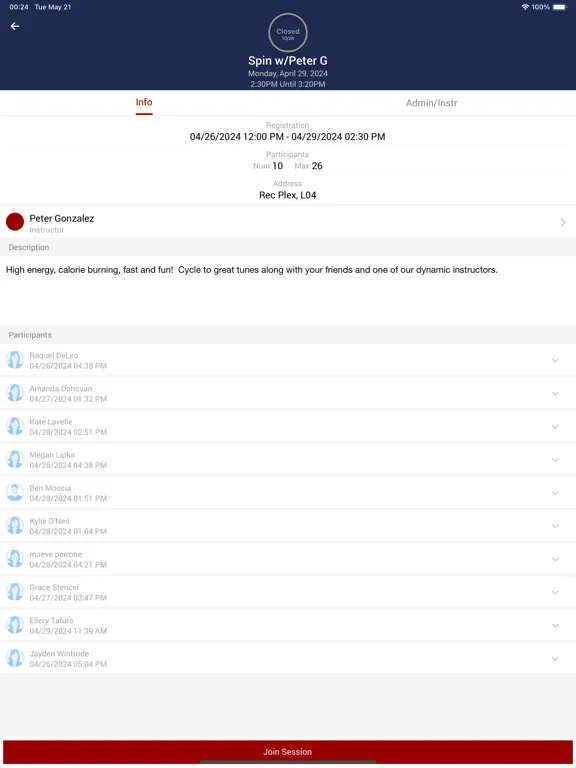
Task: Tap the Instructor label under Peter Gonzalez
Action: pos(47,230)
